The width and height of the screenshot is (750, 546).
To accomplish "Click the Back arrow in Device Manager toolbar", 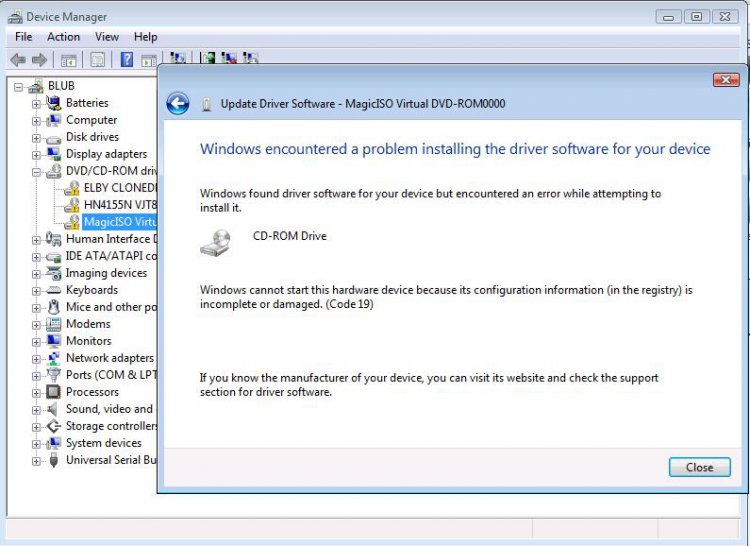I will coord(18,60).
